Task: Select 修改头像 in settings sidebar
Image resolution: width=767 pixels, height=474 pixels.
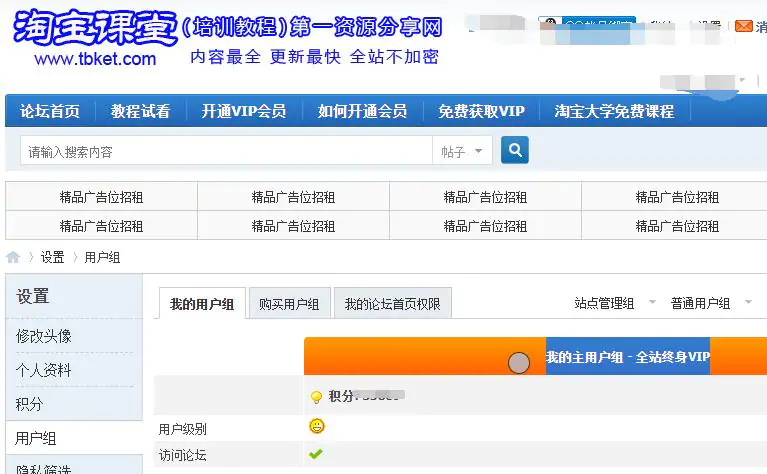Action: click(x=44, y=336)
